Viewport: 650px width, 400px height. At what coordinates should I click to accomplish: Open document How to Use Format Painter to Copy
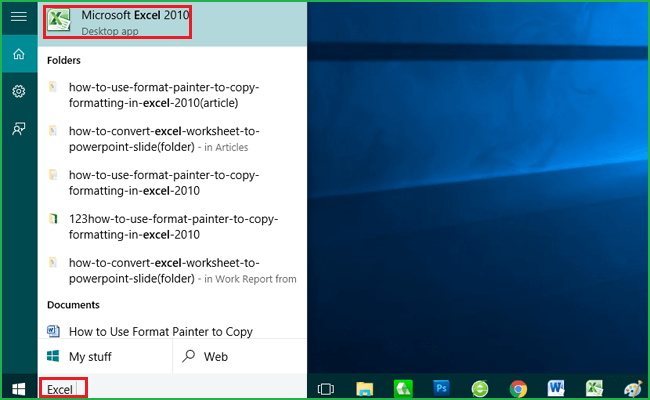[x=160, y=331]
